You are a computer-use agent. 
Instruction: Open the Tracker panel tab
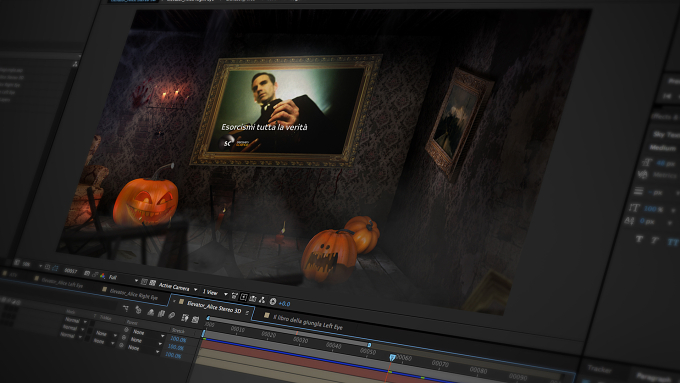[599, 369]
